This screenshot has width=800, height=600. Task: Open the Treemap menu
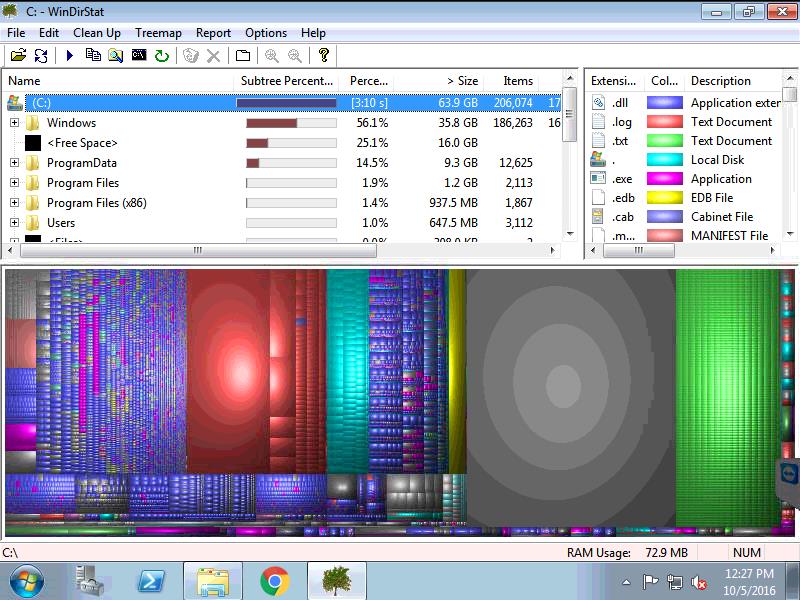(158, 33)
